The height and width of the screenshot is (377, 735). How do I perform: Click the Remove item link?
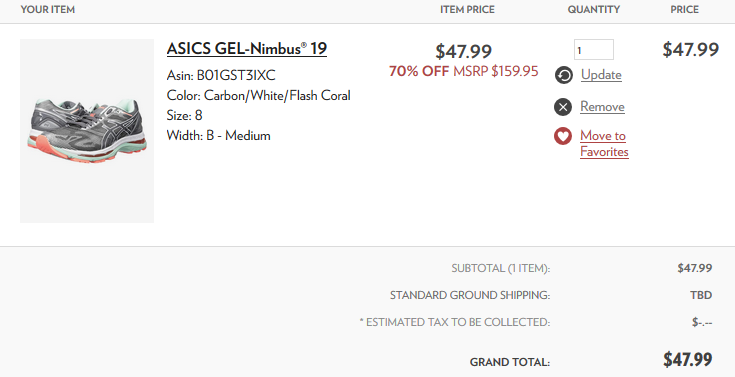tap(602, 107)
